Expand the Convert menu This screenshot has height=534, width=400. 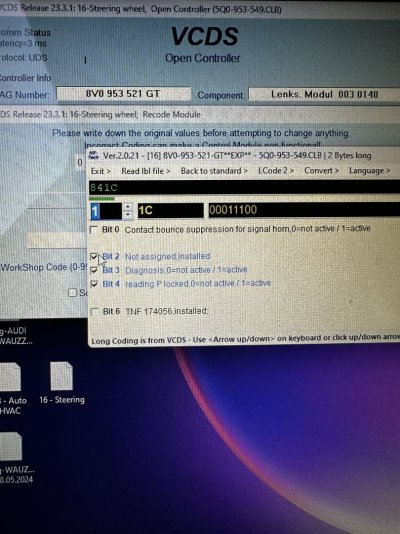[321, 170]
